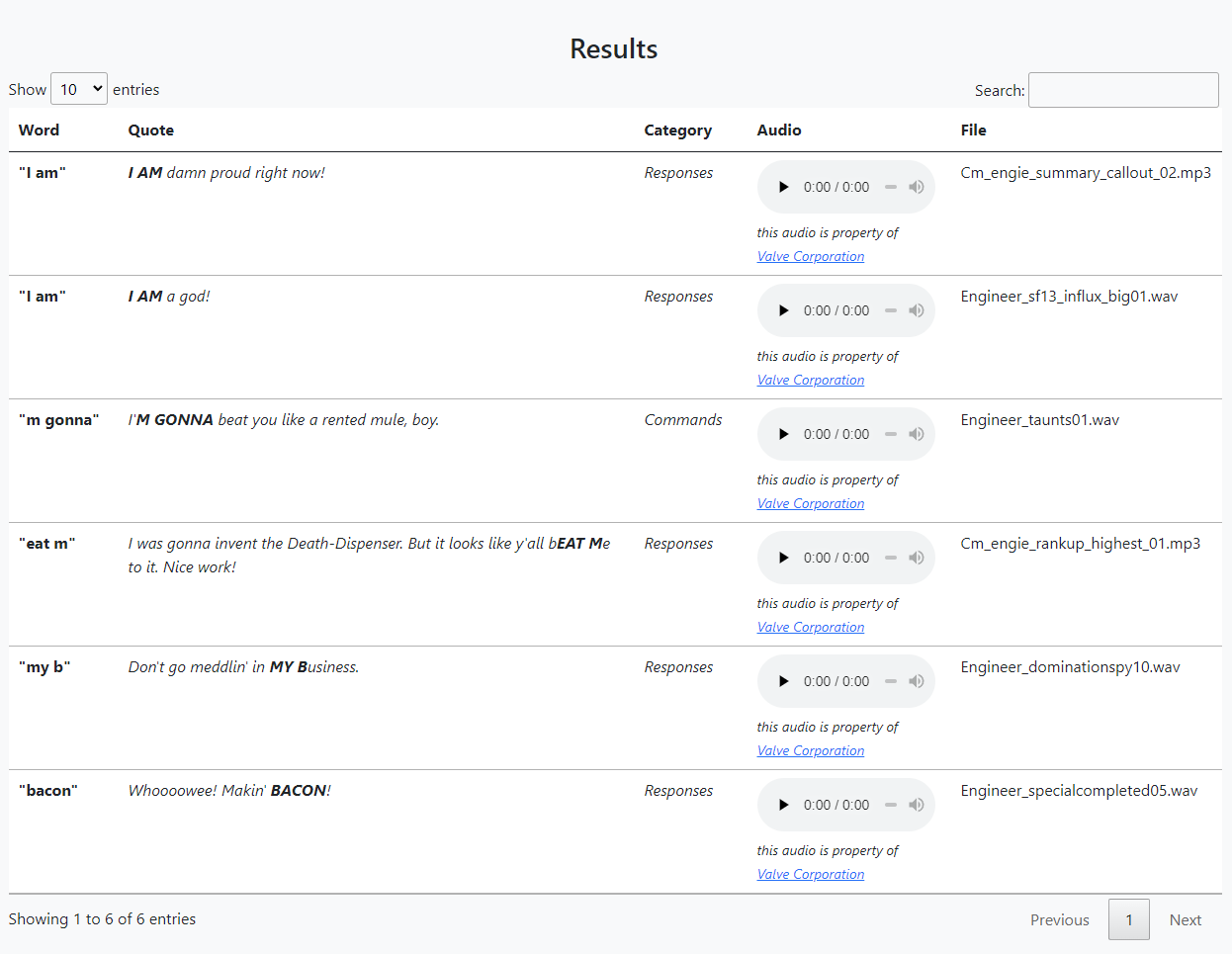The image size is (1232, 954).
Task: Sort table by Word column header
Action: coord(40,130)
